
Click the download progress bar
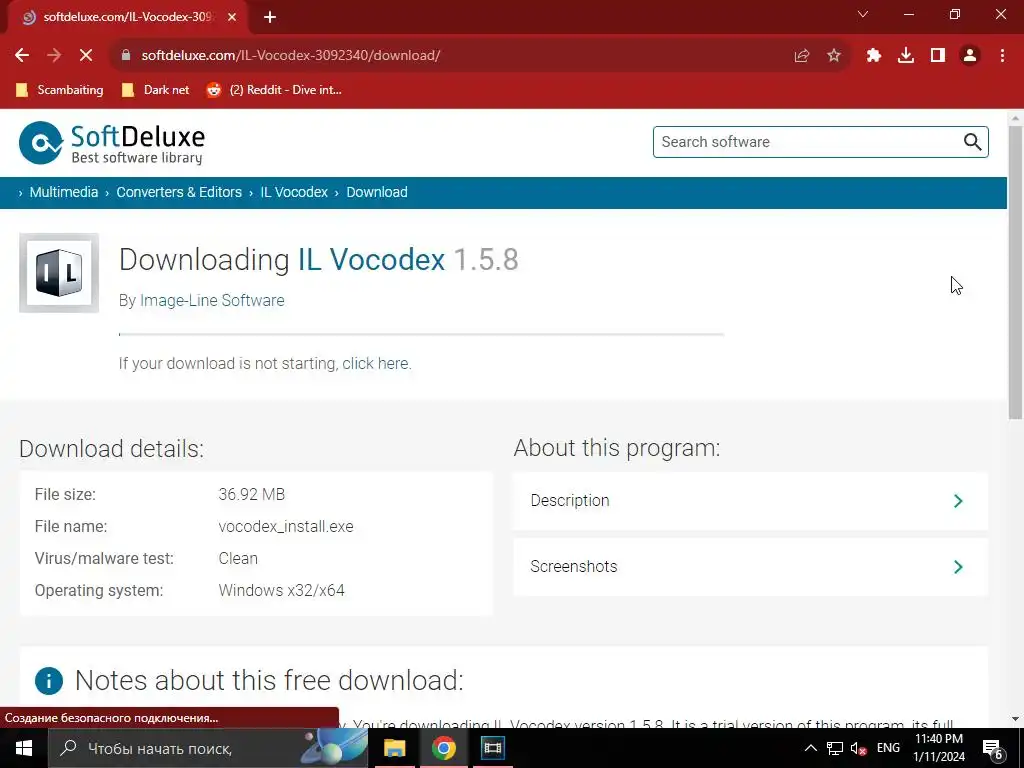point(421,334)
